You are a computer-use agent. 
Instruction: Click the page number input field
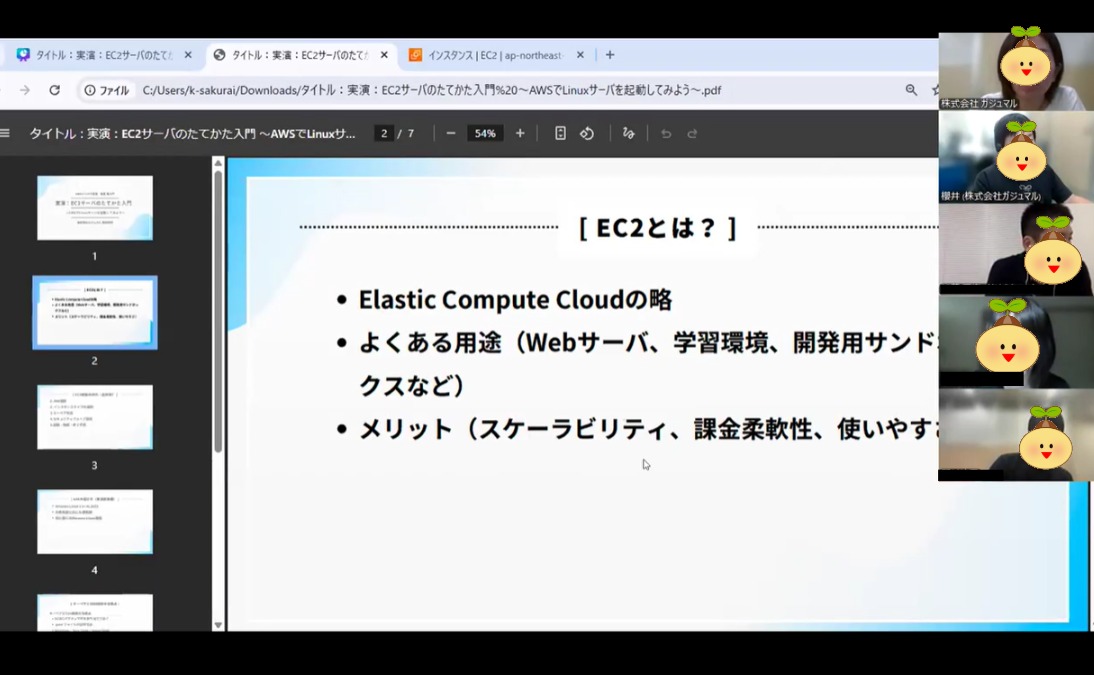click(384, 133)
